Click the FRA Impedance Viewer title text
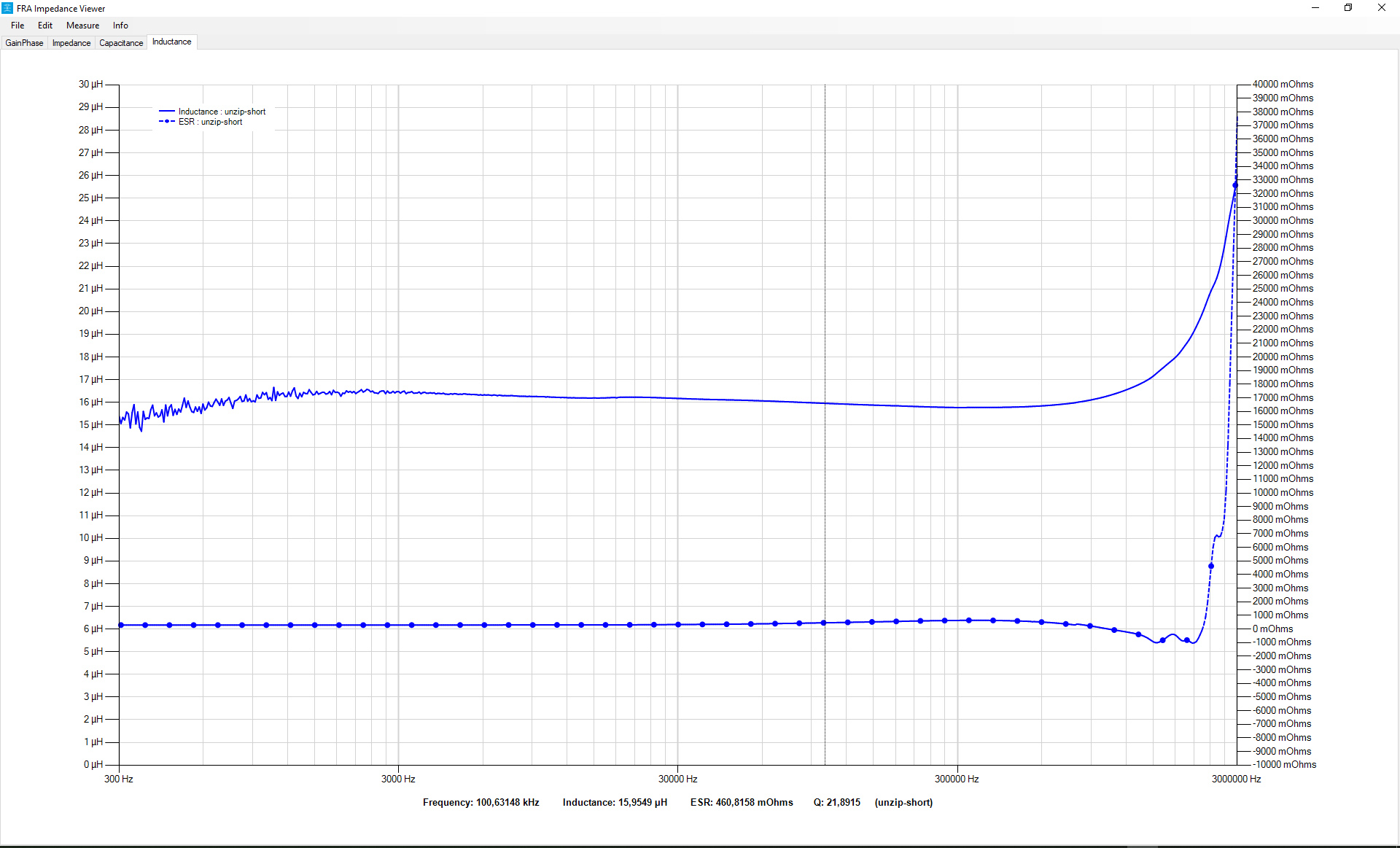 (61, 9)
